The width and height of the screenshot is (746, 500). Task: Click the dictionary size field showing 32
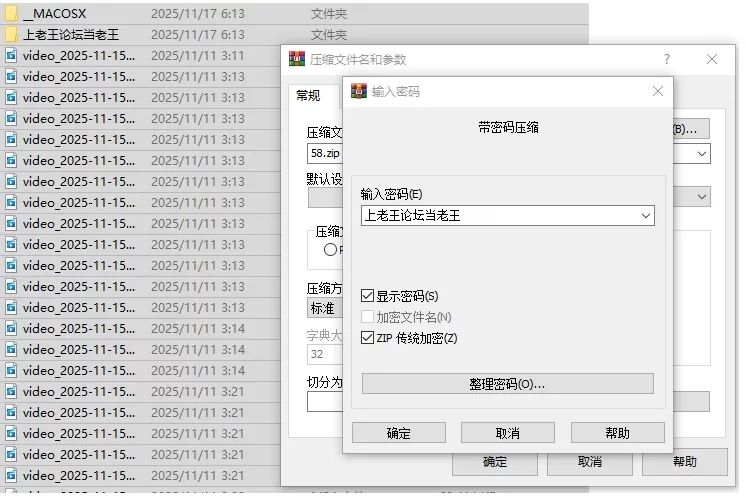tap(325, 354)
